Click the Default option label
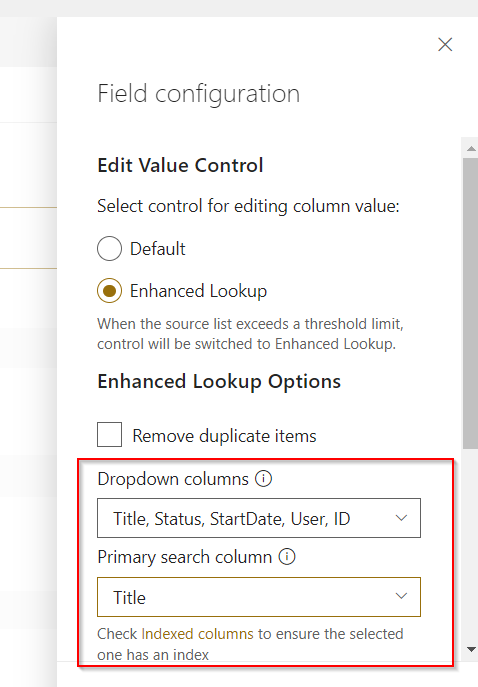The height and width of the screenshot is (687, 478). 158,249
